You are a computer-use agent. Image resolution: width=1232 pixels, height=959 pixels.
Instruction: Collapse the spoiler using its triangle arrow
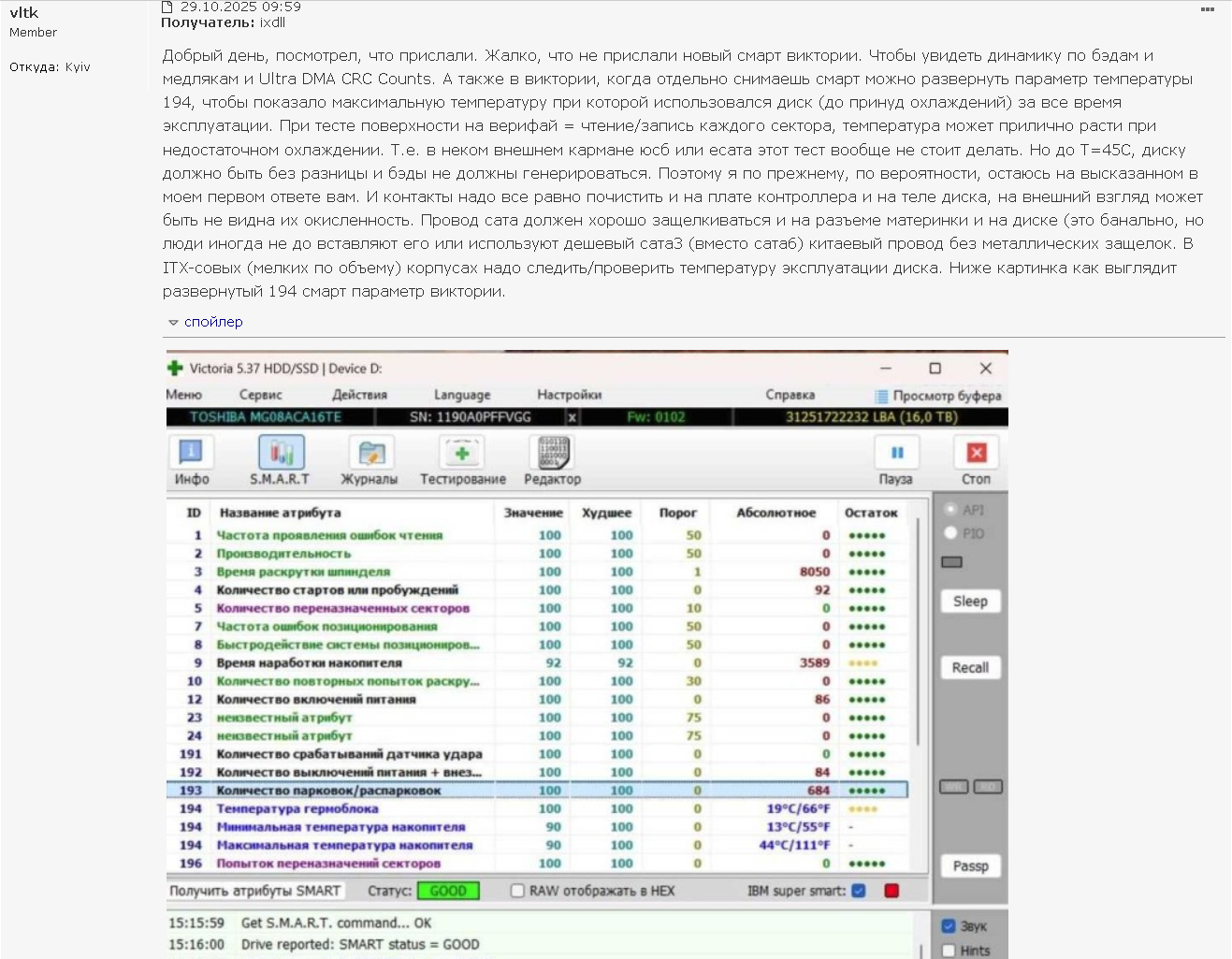[x=173, y=322]
